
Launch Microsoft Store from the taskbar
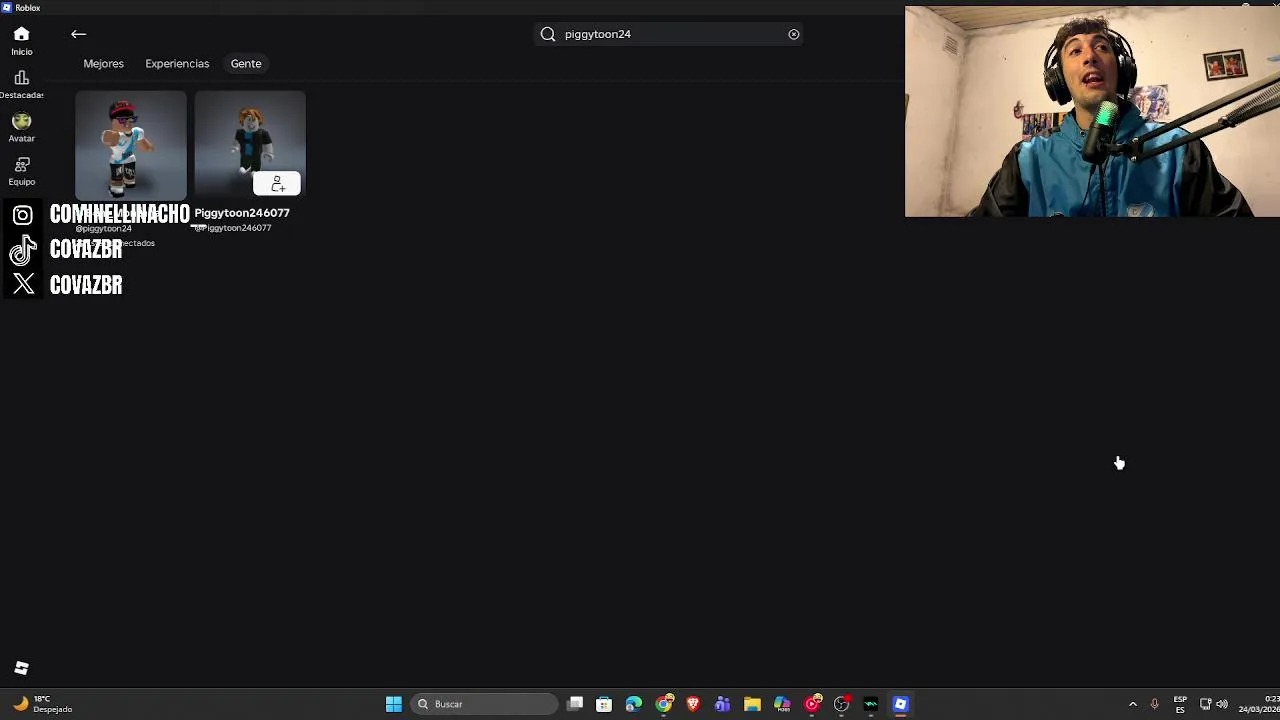604,704
